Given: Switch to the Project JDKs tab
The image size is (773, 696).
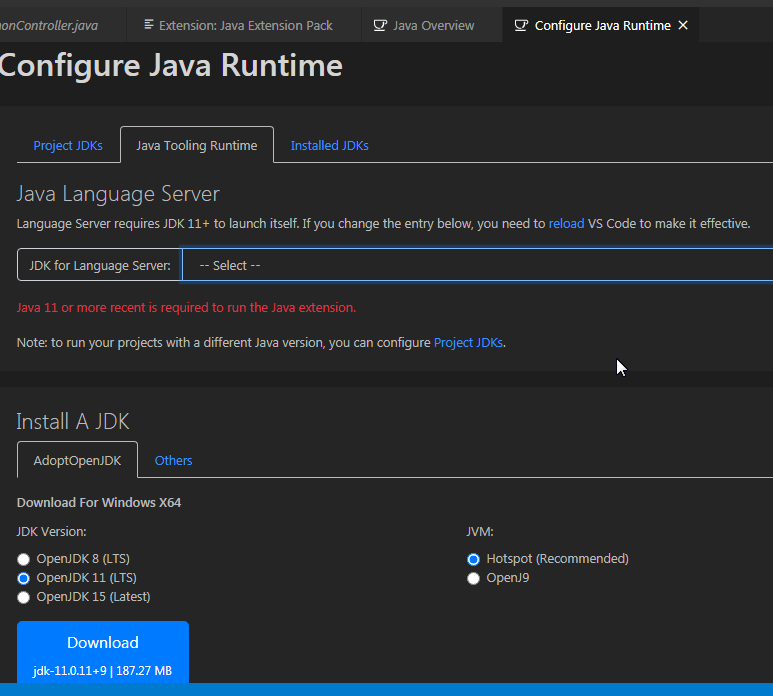Looking at the screenshot, I should [x=68, y=145].
